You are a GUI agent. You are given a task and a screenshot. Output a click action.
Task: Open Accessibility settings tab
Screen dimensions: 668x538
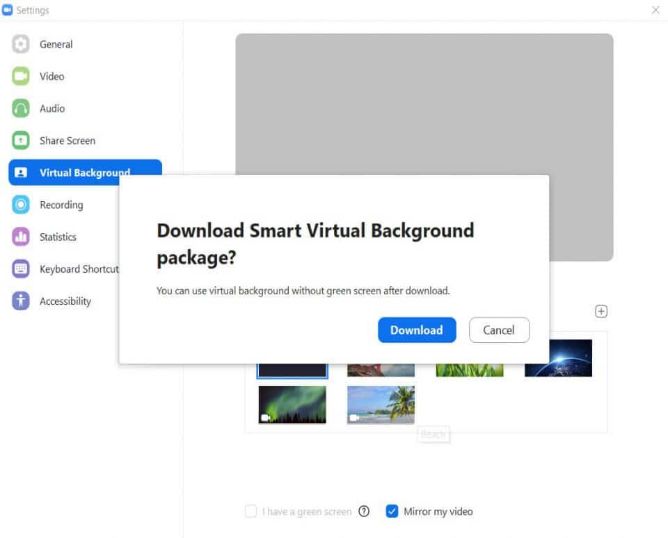coord(65,301)
